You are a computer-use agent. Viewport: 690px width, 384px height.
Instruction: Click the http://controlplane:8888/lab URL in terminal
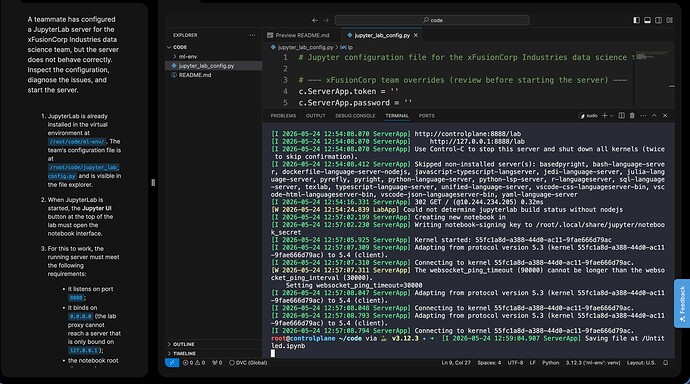click(467, 134)
